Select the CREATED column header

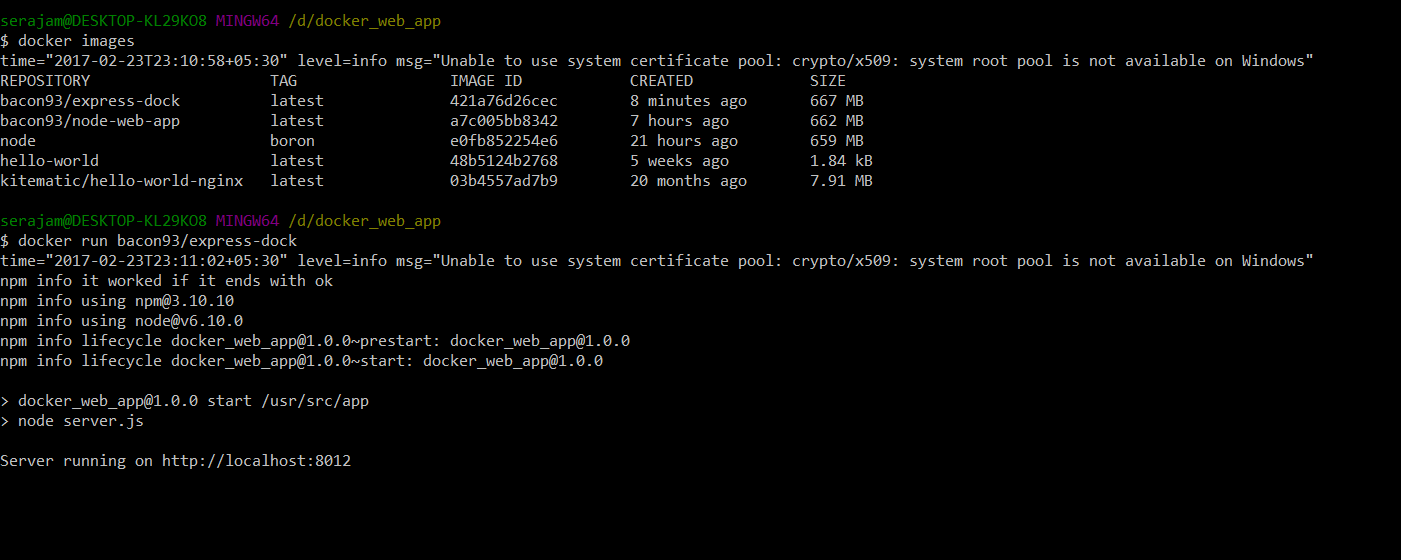[661, 81]
